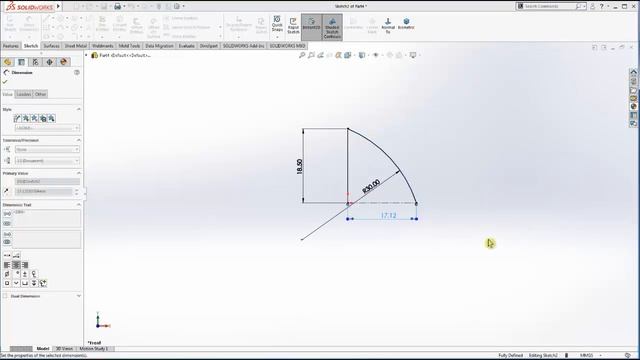This screenshot has width=640, height=360.
Task: Select center justify text icon
Action: click(x=16, y=265)
